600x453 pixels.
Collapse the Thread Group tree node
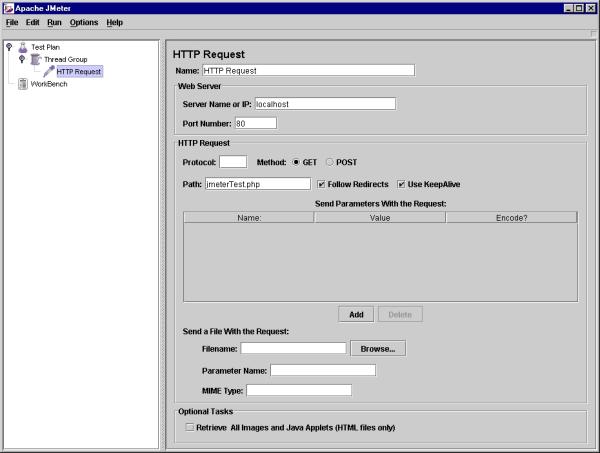click(x=22, y=59)
